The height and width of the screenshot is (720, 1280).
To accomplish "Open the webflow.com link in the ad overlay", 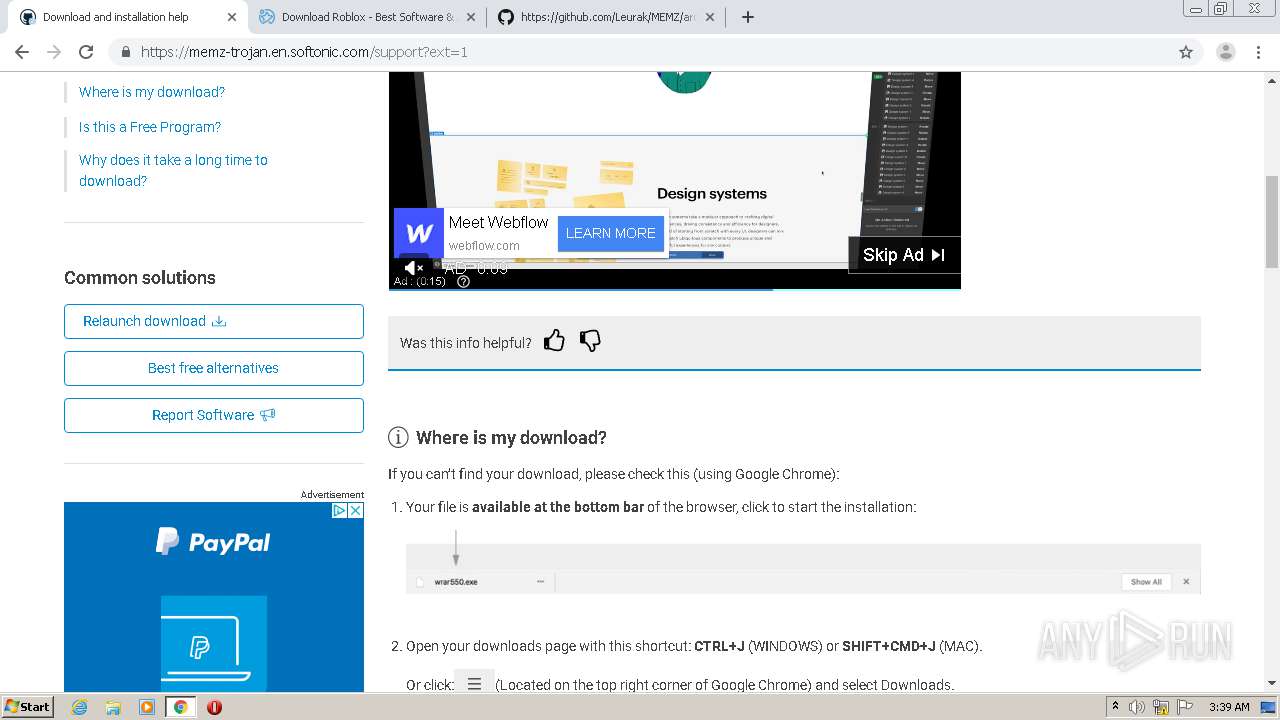I will 484,245.
